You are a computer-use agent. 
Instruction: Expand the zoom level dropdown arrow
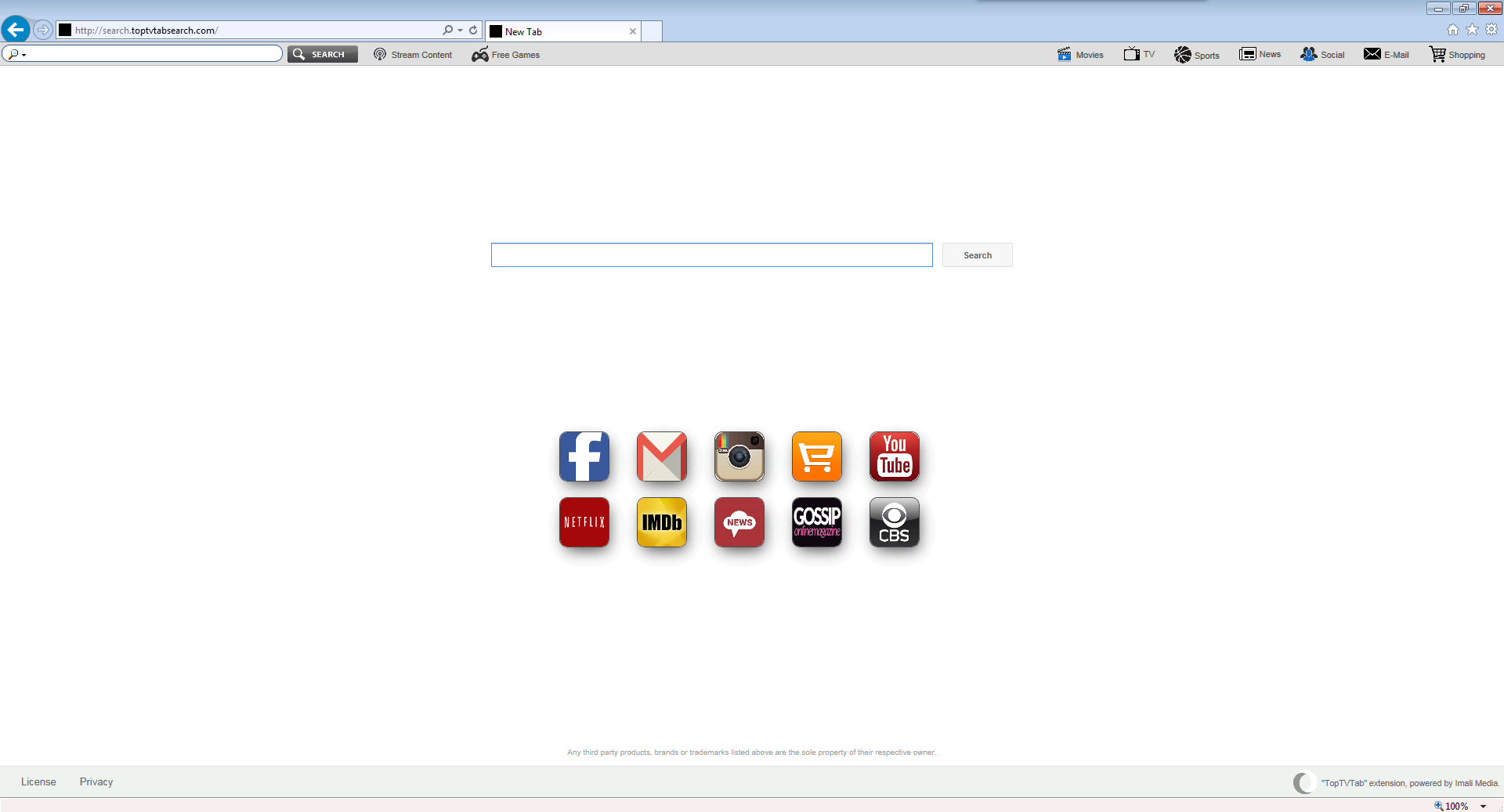coord(1484,807)
